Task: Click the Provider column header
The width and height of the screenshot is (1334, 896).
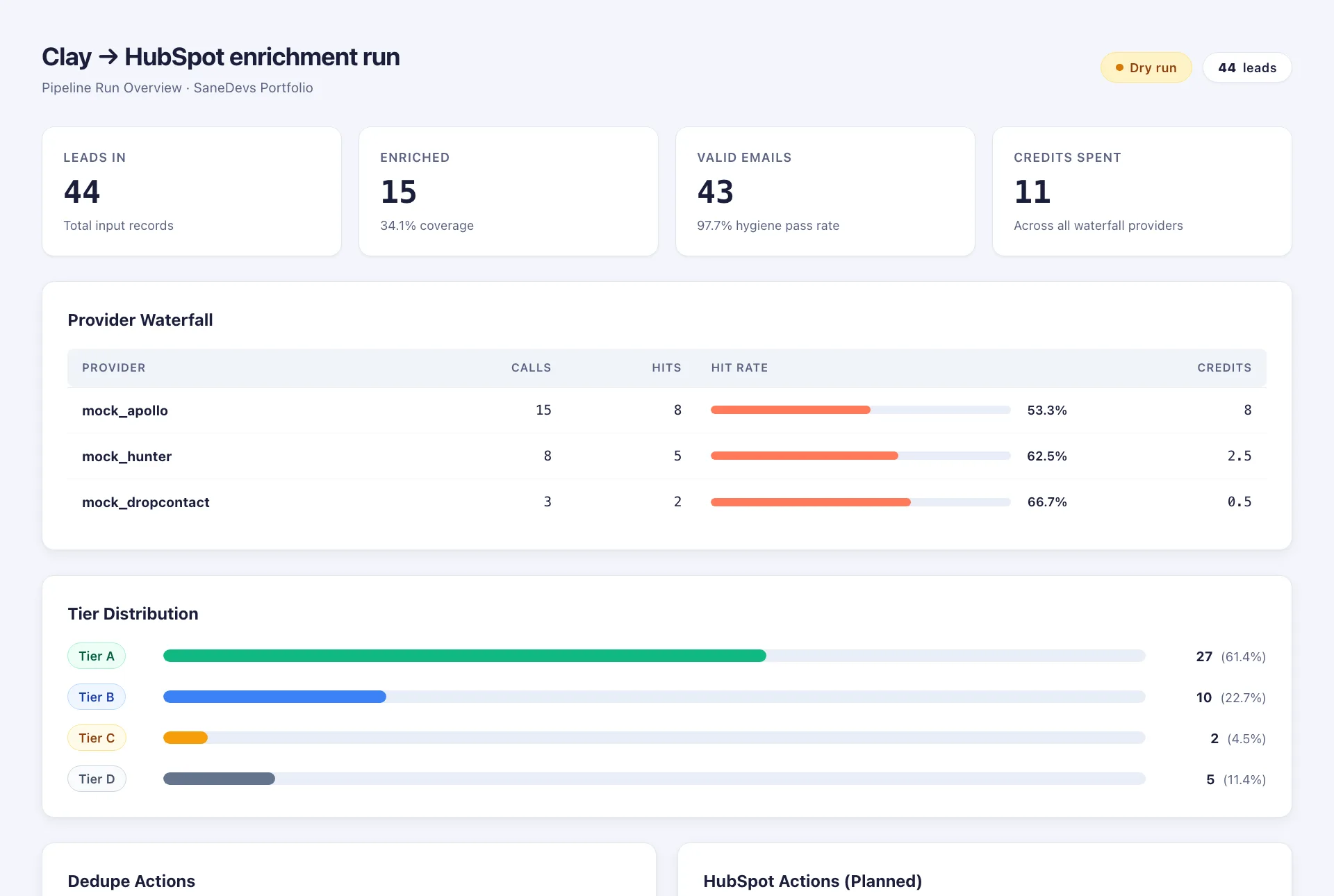Action: (x=114, y=367)
